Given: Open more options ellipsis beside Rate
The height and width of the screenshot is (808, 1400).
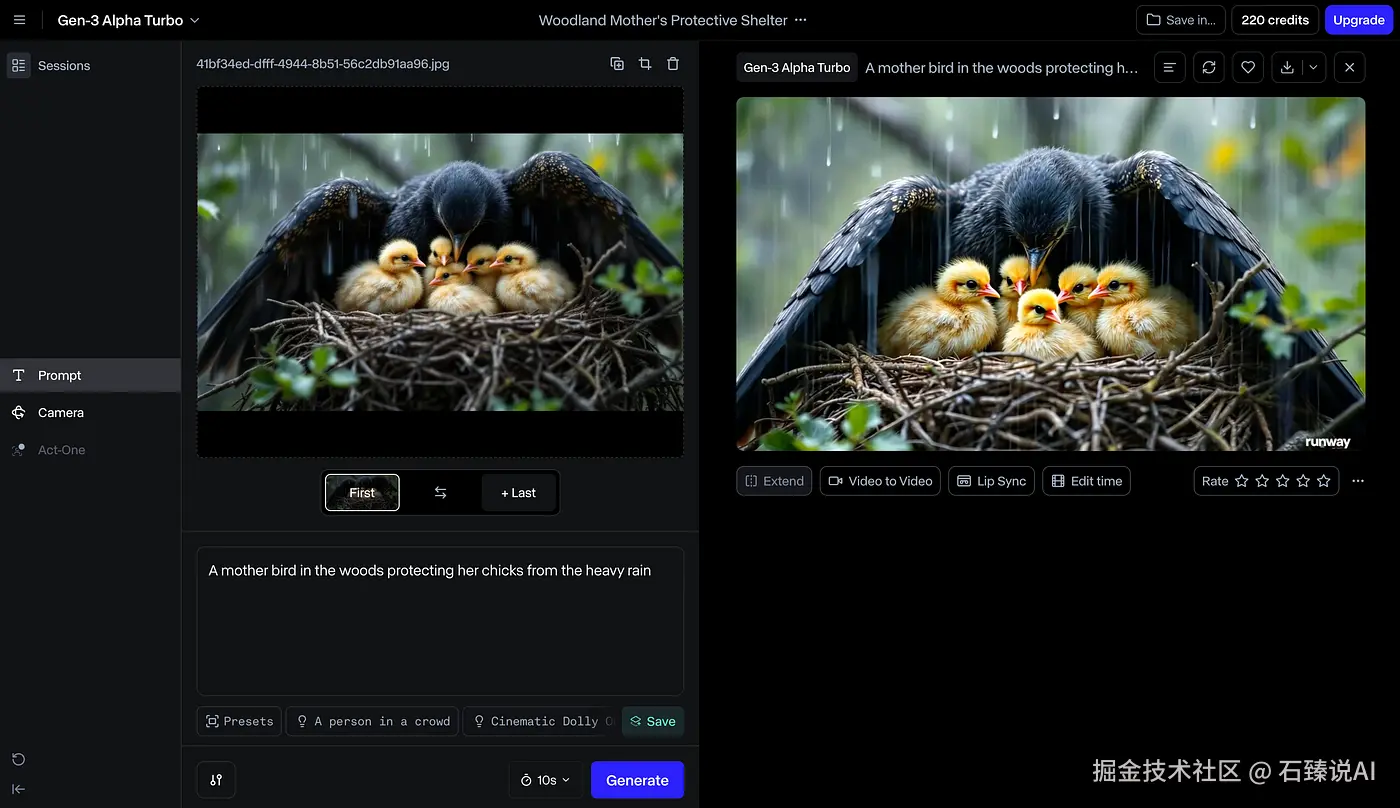Looking at the screenshot, I should point(1358,481).
